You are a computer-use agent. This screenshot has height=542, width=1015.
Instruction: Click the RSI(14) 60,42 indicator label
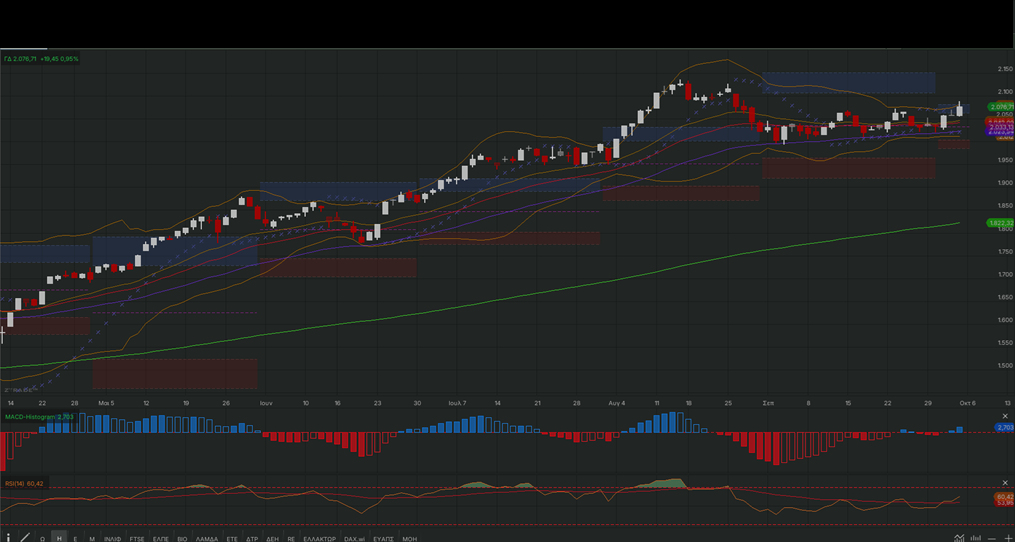(x=25, y=484)
